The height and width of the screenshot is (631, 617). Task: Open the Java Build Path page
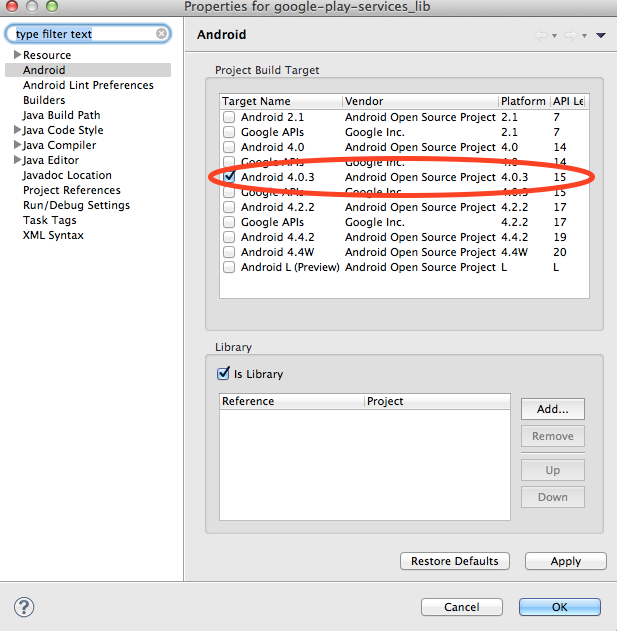[x=62, y=115]
